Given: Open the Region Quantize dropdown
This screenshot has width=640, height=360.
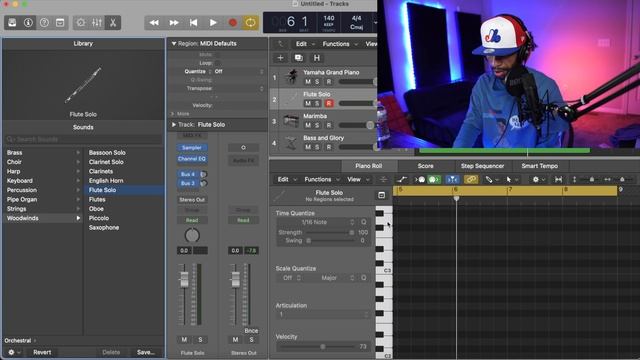Looking at the screenshot, I should [x=239, y=71].
